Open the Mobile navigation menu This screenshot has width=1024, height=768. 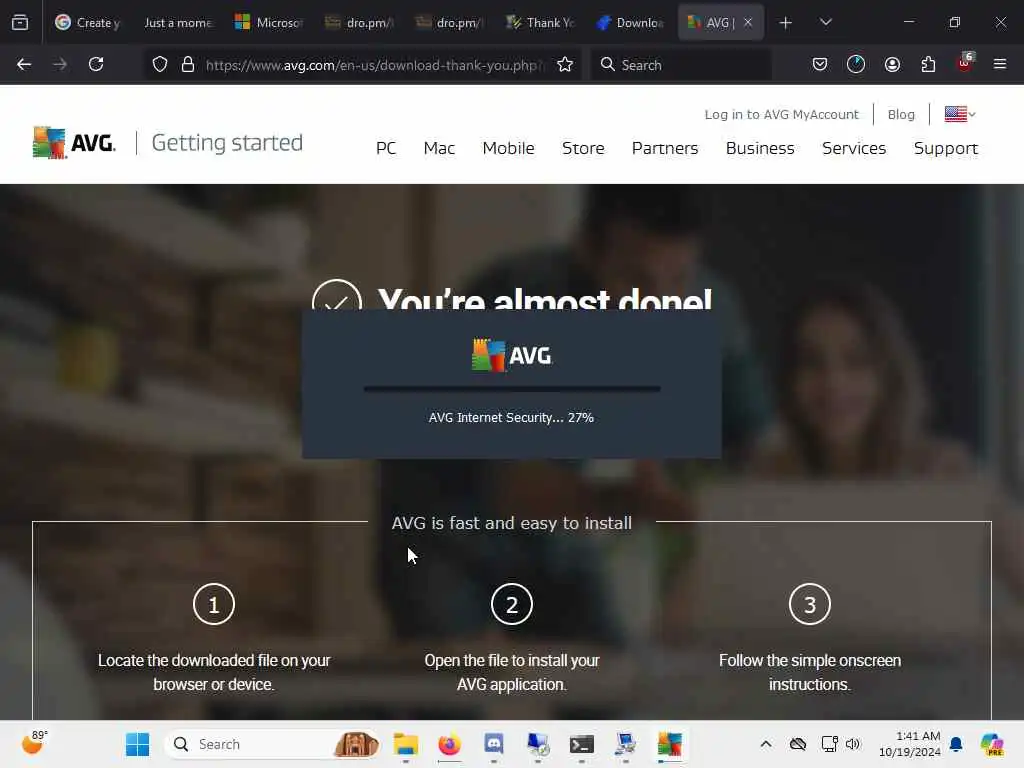508,148
